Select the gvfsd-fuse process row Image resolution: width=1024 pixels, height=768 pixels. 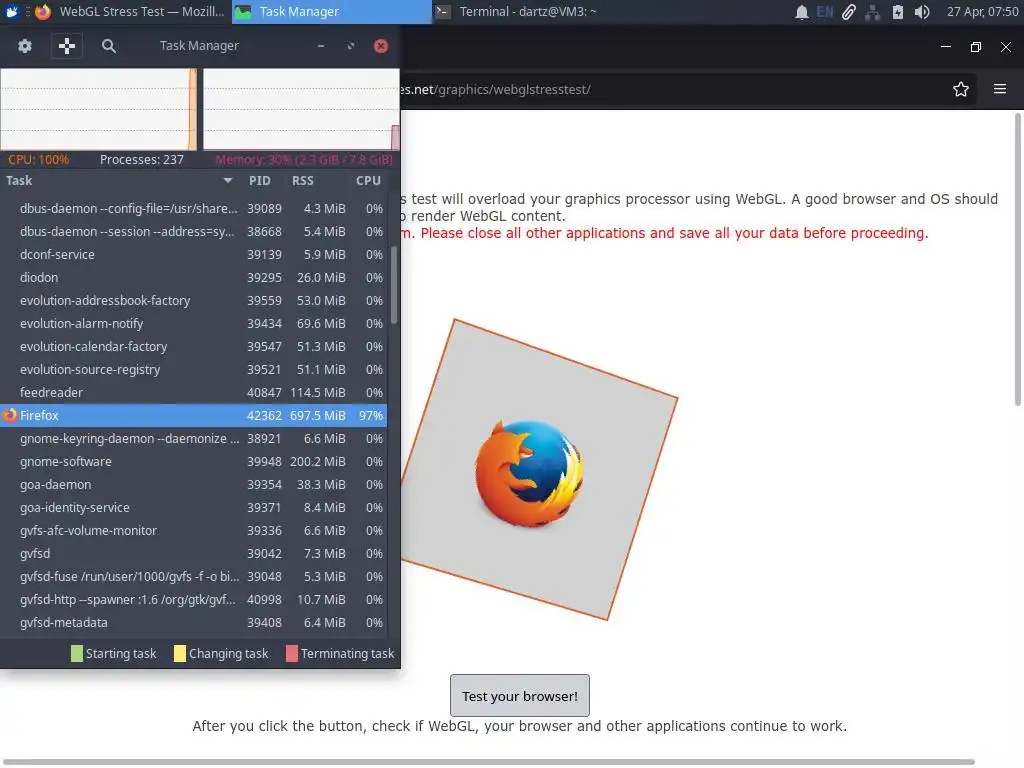click(193, 577)
